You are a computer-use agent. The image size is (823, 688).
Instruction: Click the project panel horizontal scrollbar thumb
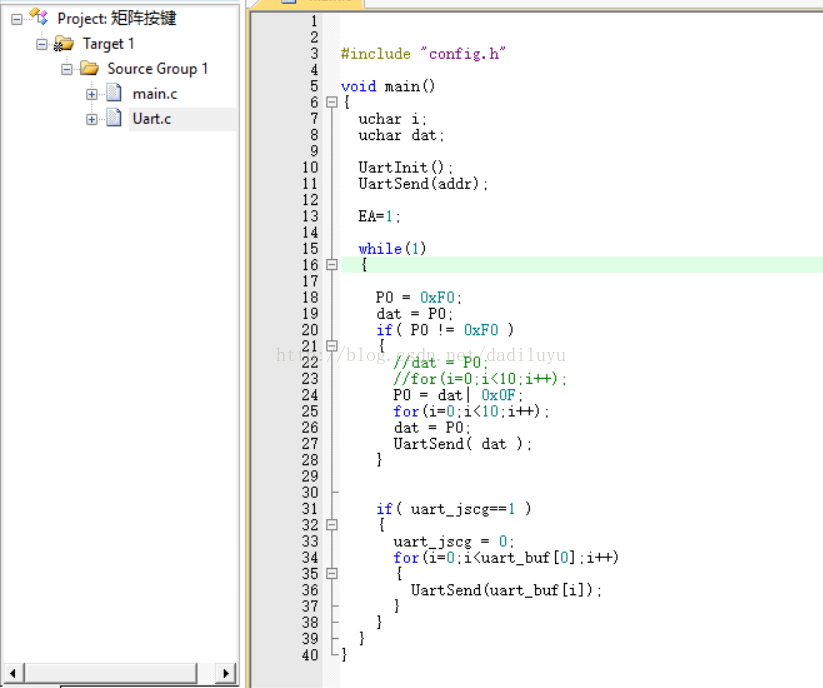111,673
